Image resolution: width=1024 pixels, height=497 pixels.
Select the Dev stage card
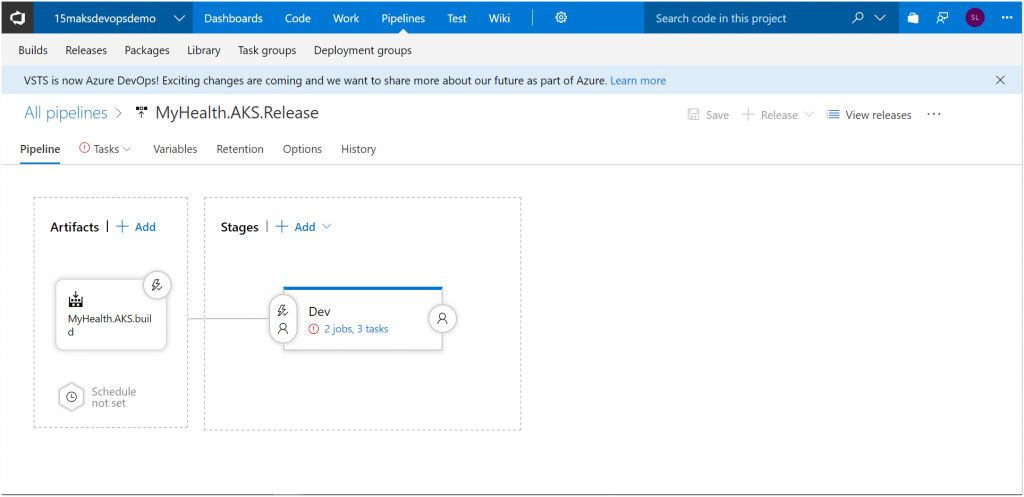point(362,319)
